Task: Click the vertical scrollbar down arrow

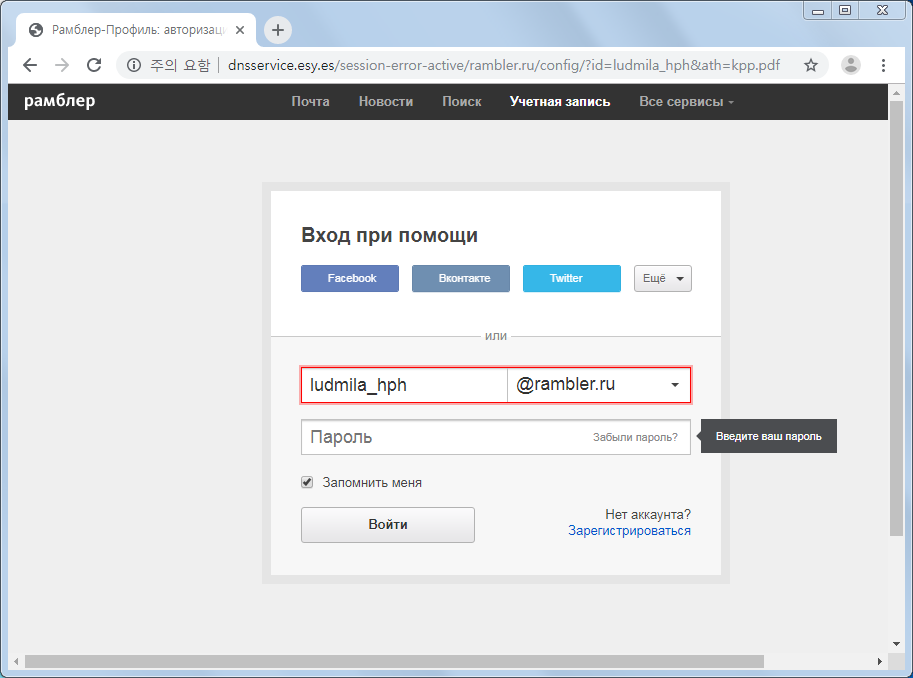Action: pos(896,644)
